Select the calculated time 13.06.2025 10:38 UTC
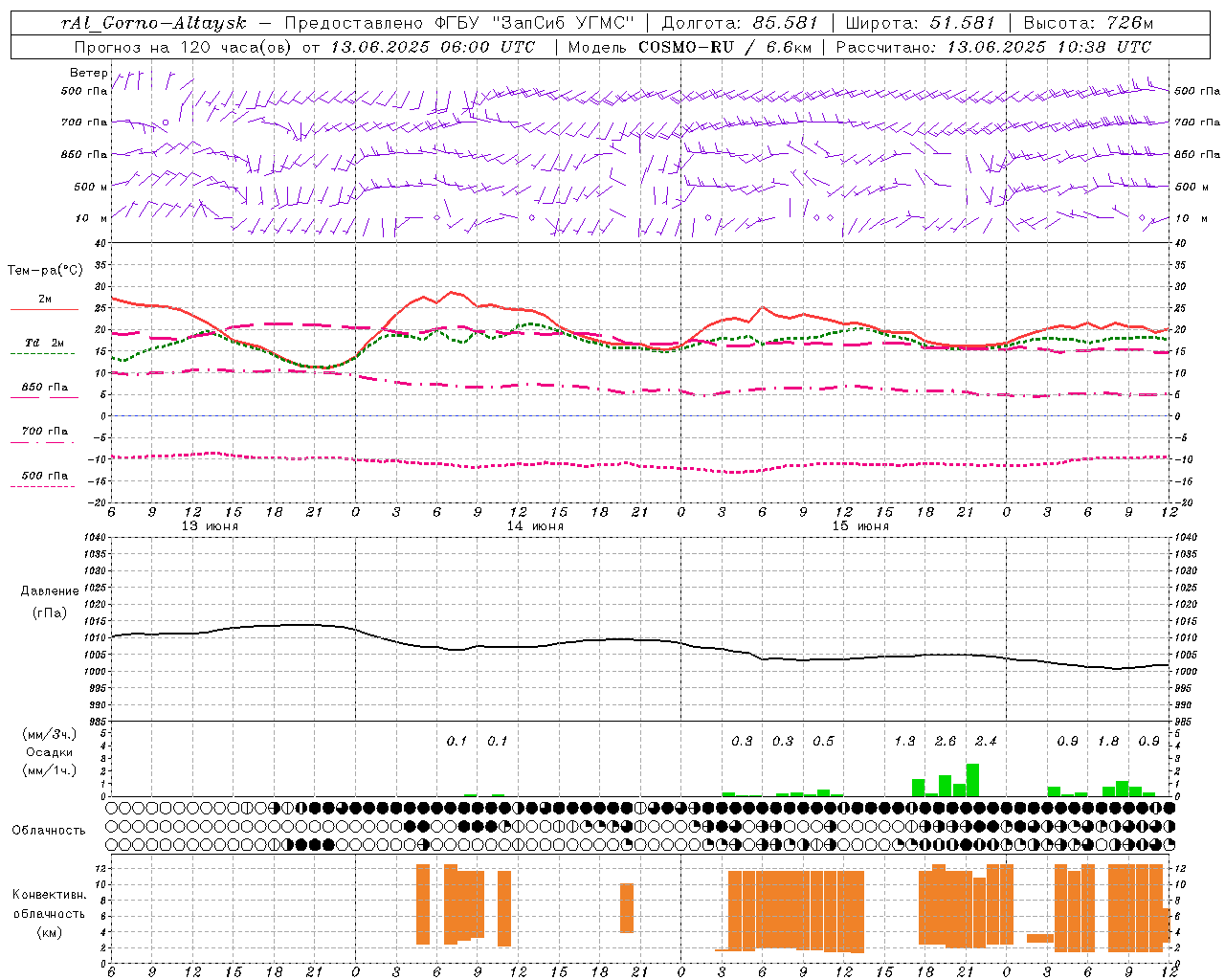Screen dimensions: 1225x980 pos(1050,47)
